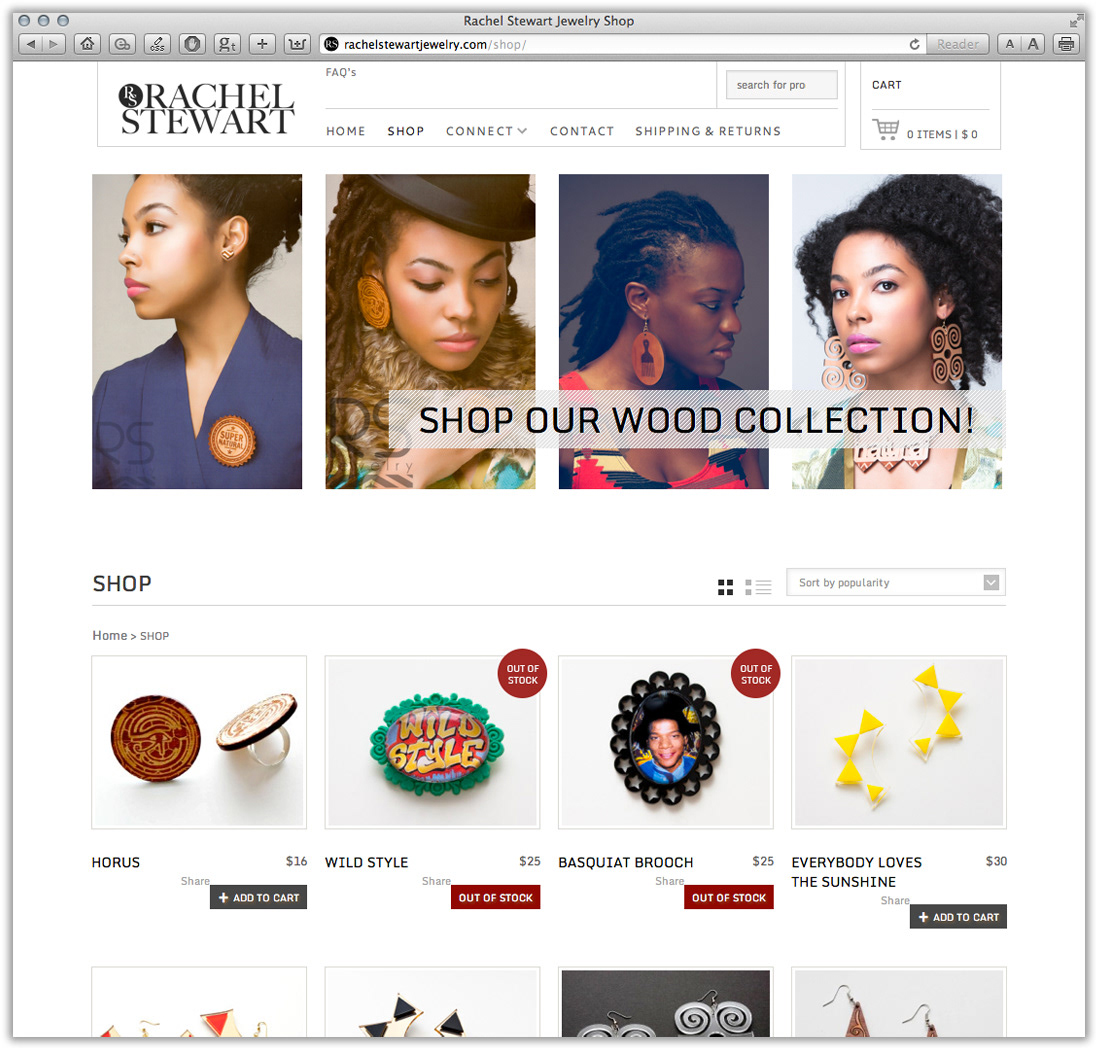Open the Sort by popularity dropdown
1102x1053 pixels.
coord(896,582)
